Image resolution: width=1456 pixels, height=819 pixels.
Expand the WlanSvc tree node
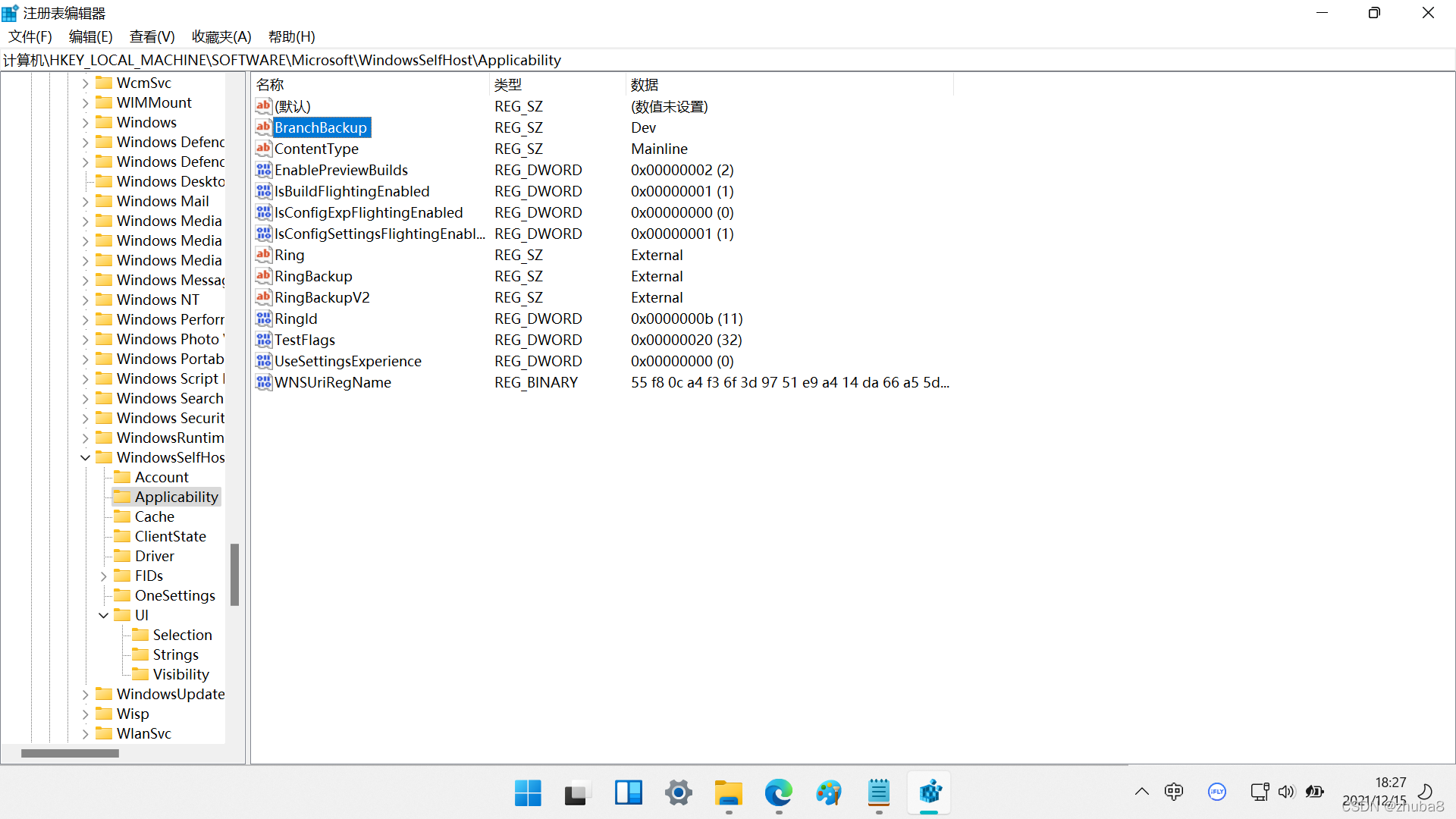[85, 733]
